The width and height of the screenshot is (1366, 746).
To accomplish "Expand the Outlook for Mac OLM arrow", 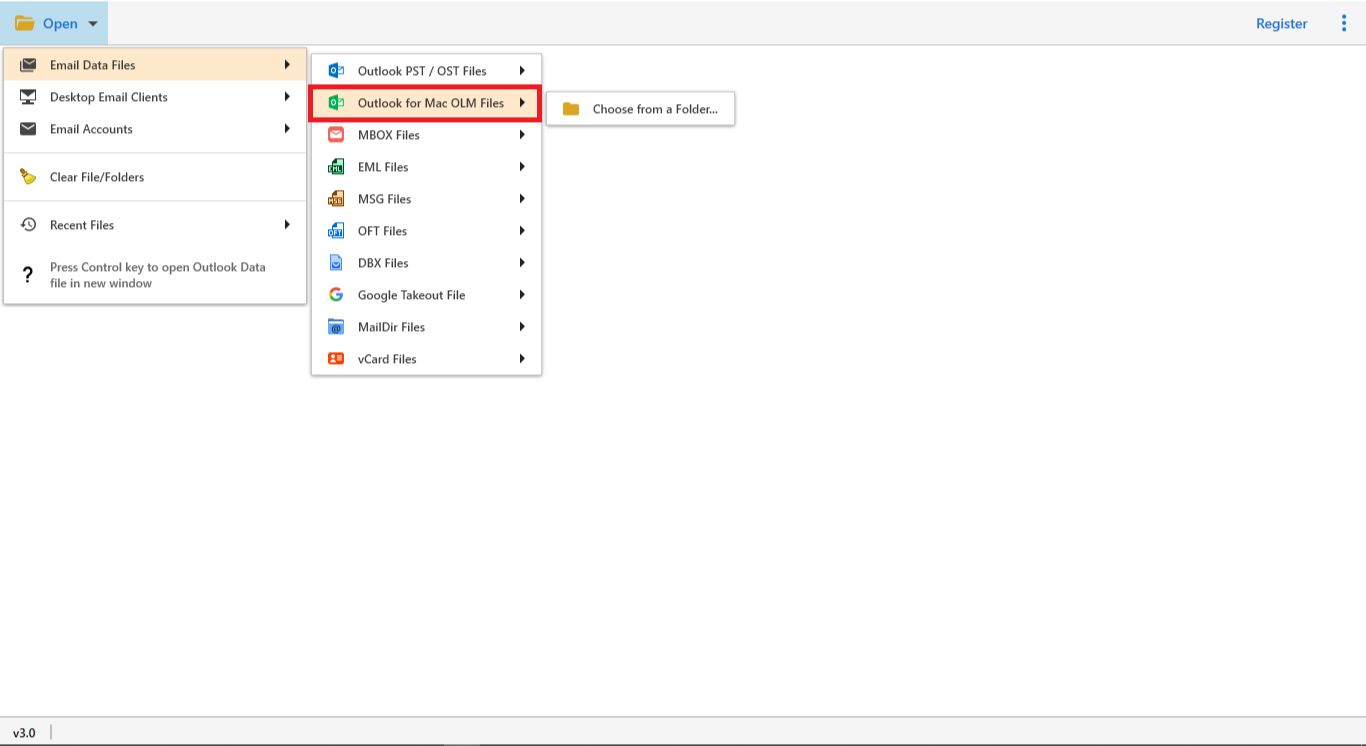I will click(x=522, y=103).
